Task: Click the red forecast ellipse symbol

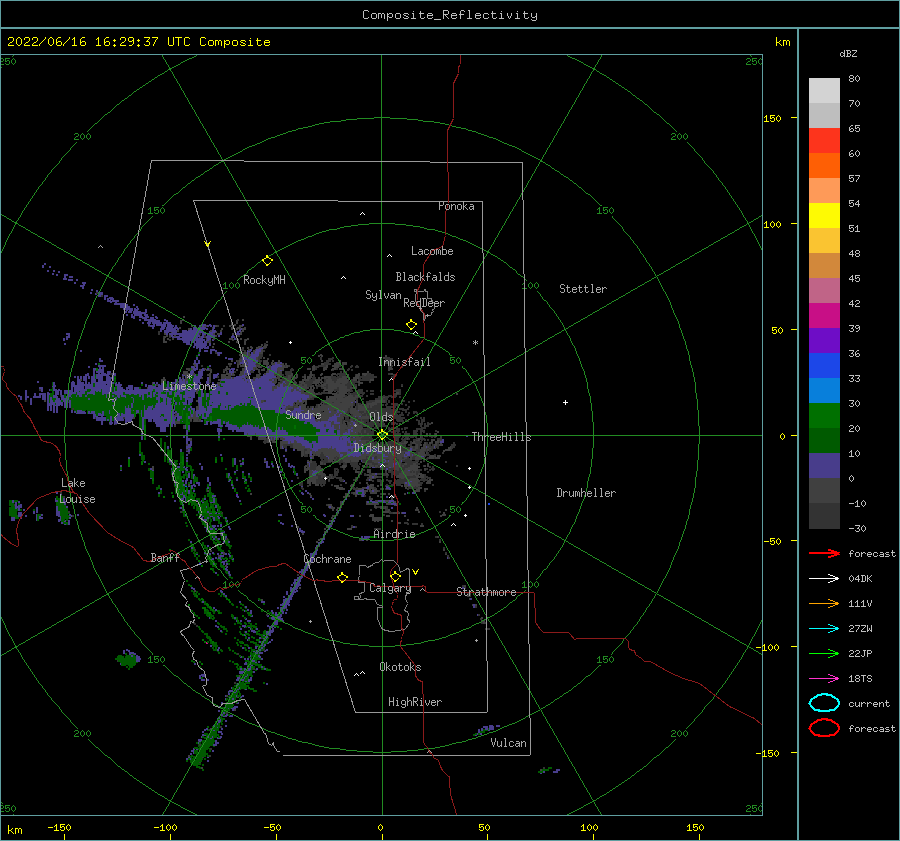Action: 824,728
